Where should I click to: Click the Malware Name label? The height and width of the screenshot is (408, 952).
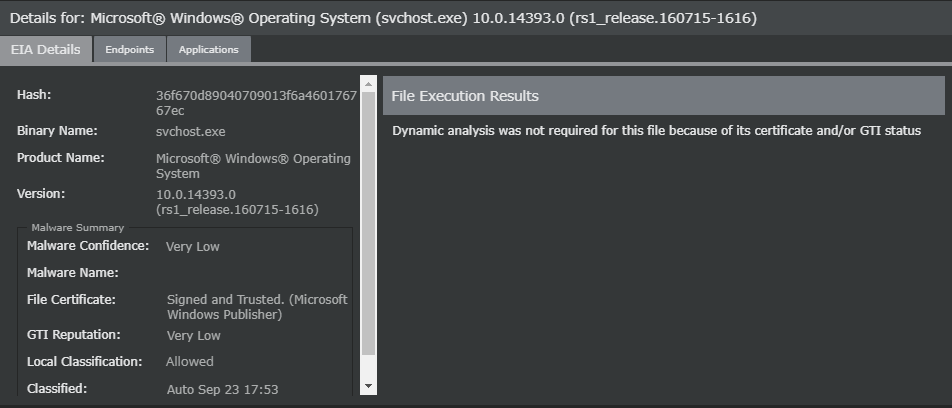pos(73,273)
